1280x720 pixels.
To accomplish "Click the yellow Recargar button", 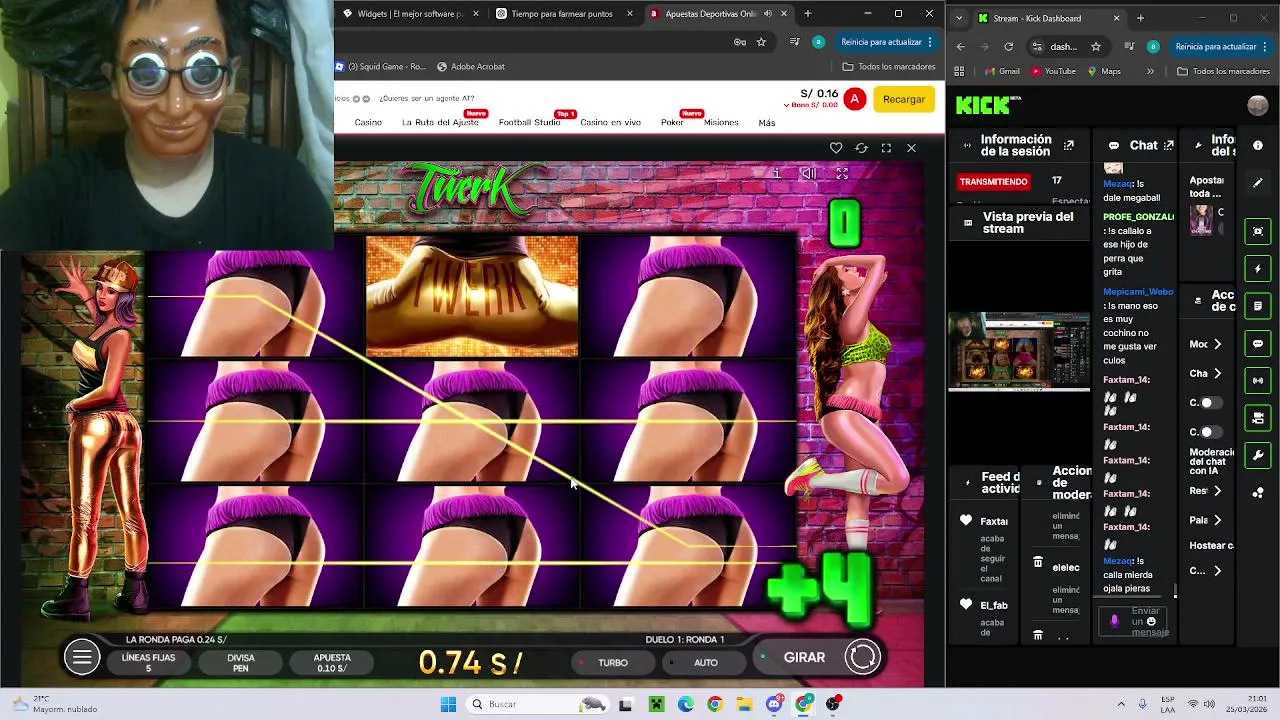I will tap(904, 99).
